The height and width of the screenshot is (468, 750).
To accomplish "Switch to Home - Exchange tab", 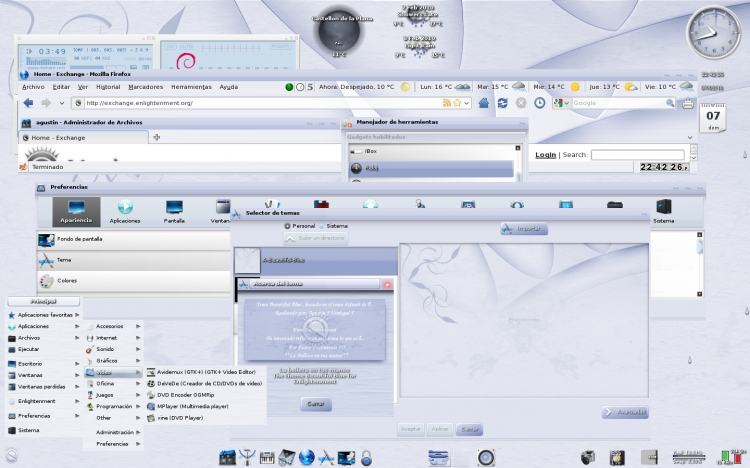I will (84, 137).
